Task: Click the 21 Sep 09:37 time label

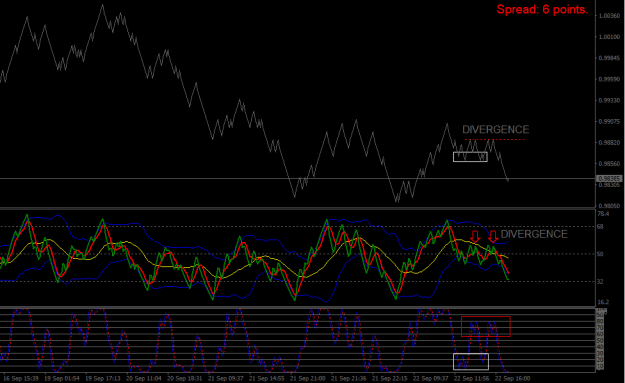Action: point(226,378)
